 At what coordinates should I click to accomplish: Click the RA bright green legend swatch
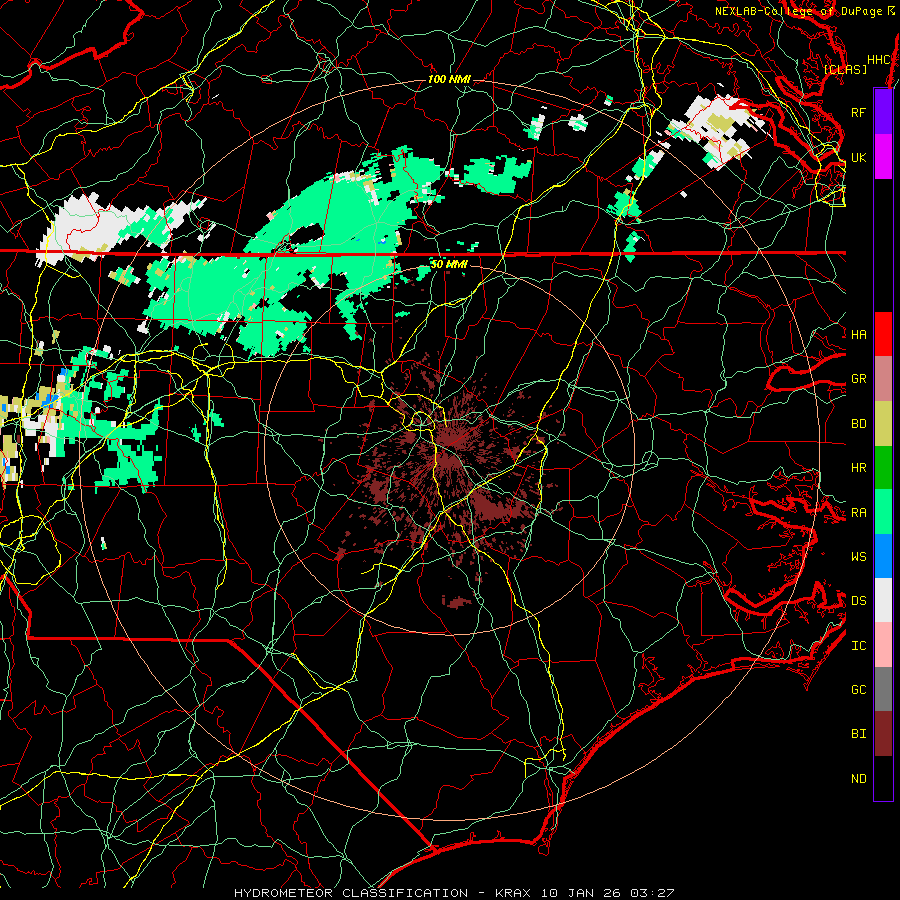[x=883, y=512]
